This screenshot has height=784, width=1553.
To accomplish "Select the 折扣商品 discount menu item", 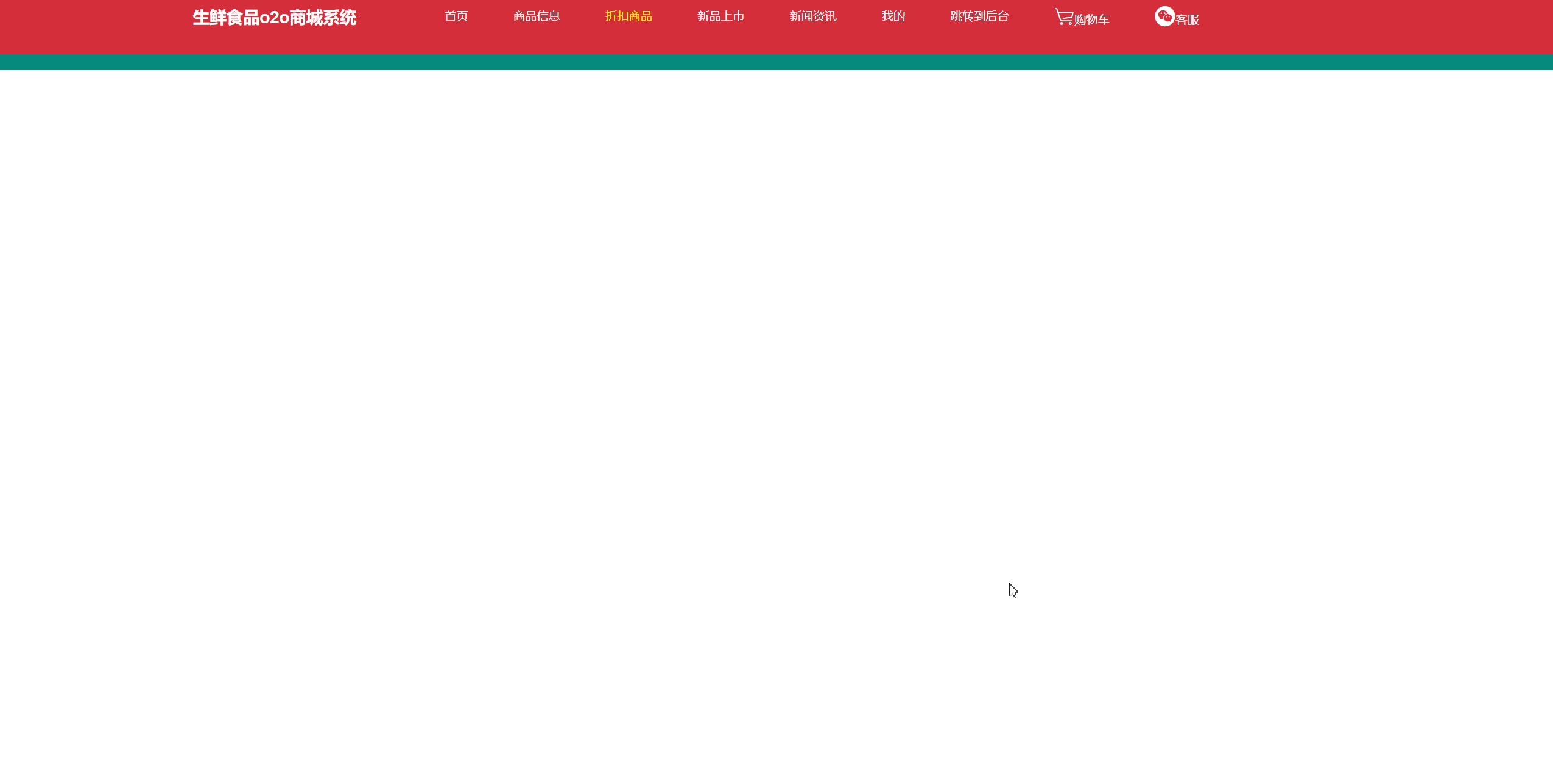I will click(629, 16).
